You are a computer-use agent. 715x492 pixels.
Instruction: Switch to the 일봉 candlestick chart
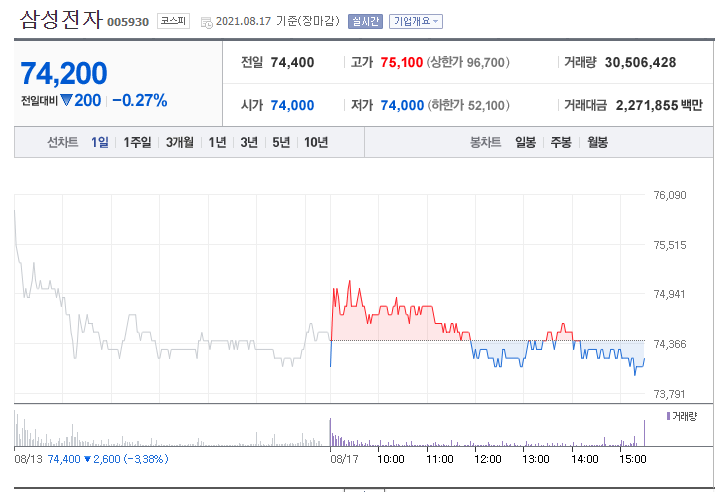pos(525,142)
